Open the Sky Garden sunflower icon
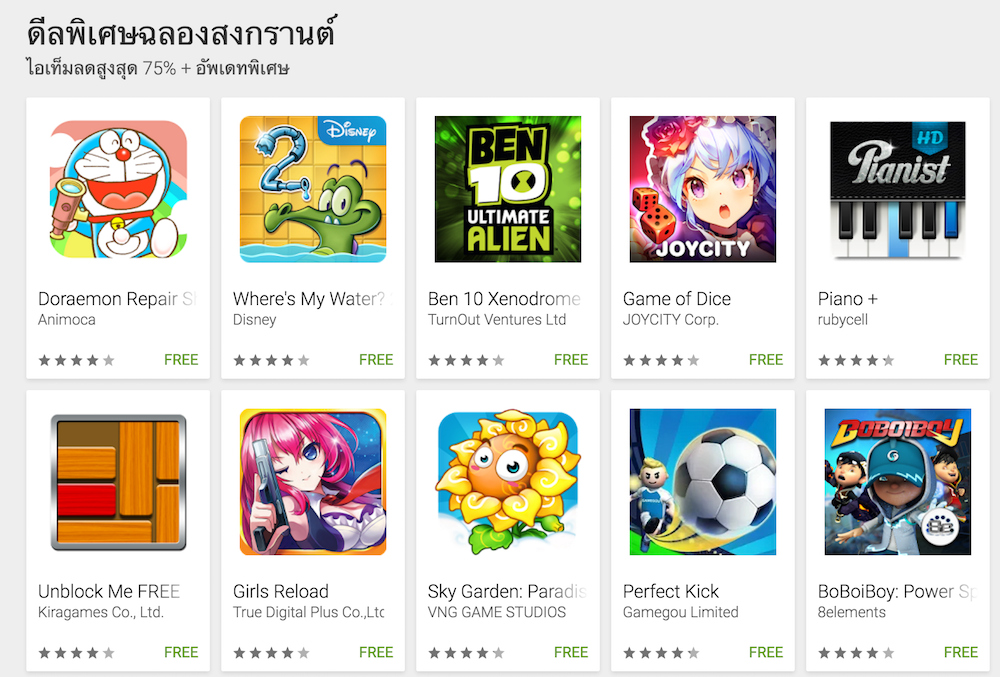The height and width of the screenshot is (677, 1000). pyautogui.click(x=508, y=482)
